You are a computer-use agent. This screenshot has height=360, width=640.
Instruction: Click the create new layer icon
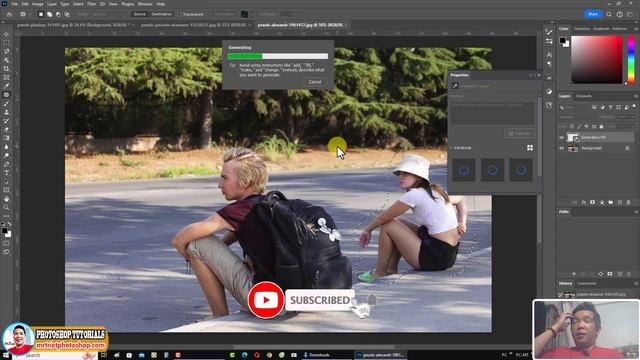[x=620, y=202]
